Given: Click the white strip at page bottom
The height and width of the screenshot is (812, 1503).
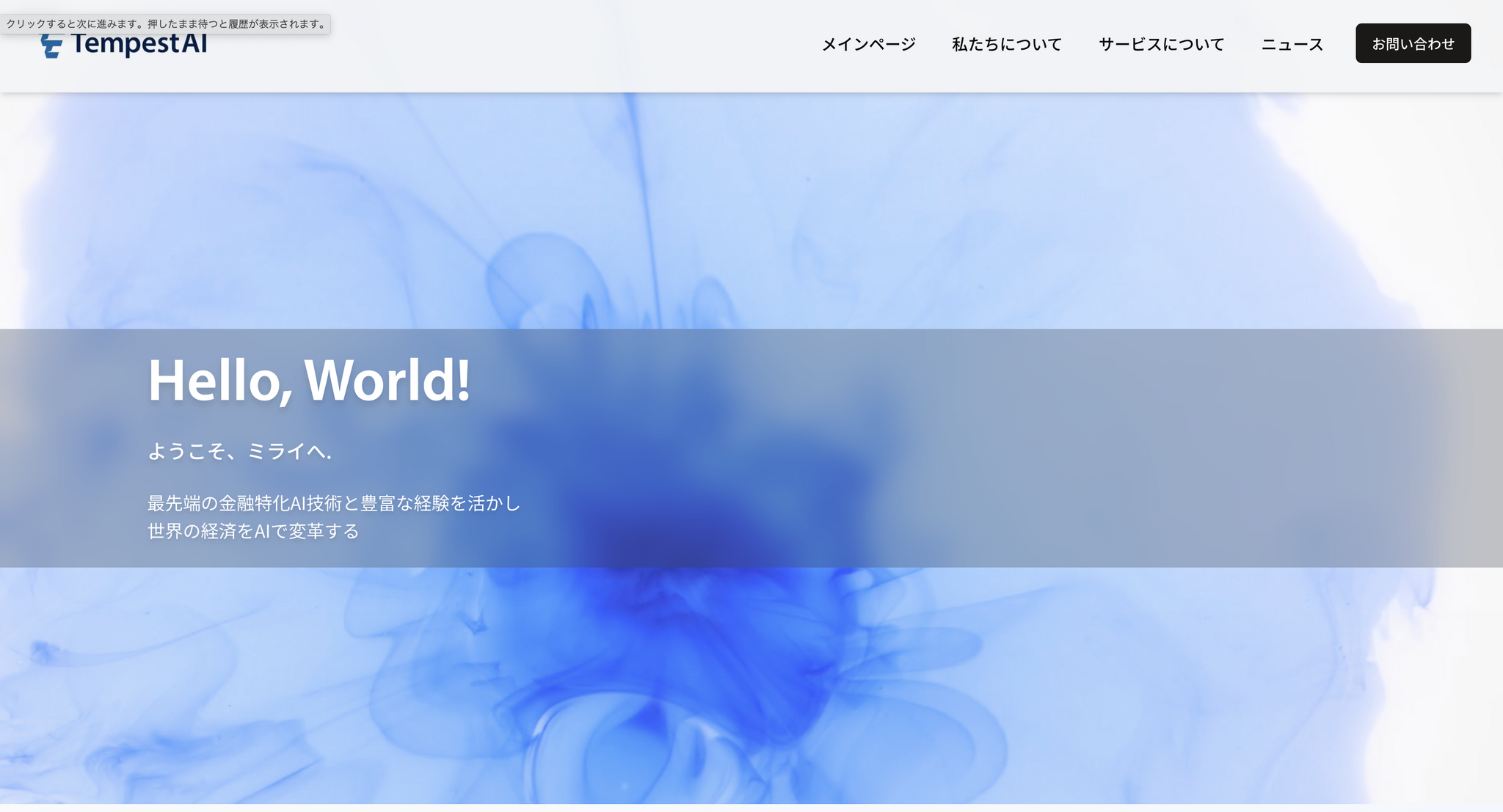Looking at the screenshot, I should click(751, 808).
